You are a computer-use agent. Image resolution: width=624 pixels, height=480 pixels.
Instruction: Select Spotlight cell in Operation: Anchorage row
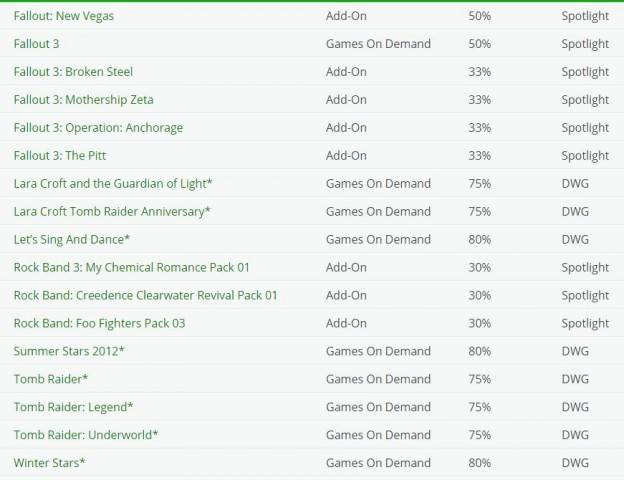click(585, 128)
